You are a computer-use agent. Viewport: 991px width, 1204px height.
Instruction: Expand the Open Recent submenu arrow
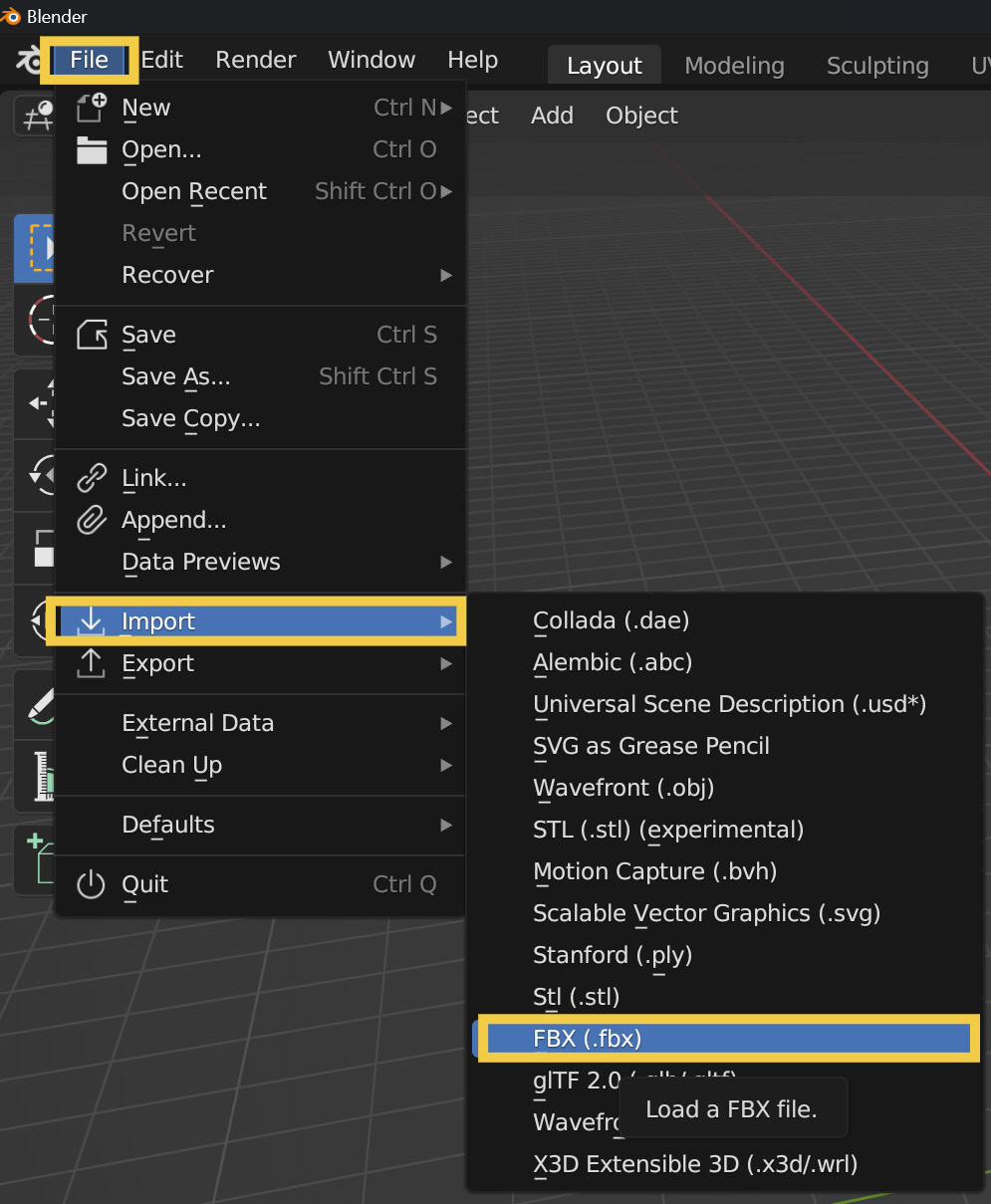tap(446, 191)
